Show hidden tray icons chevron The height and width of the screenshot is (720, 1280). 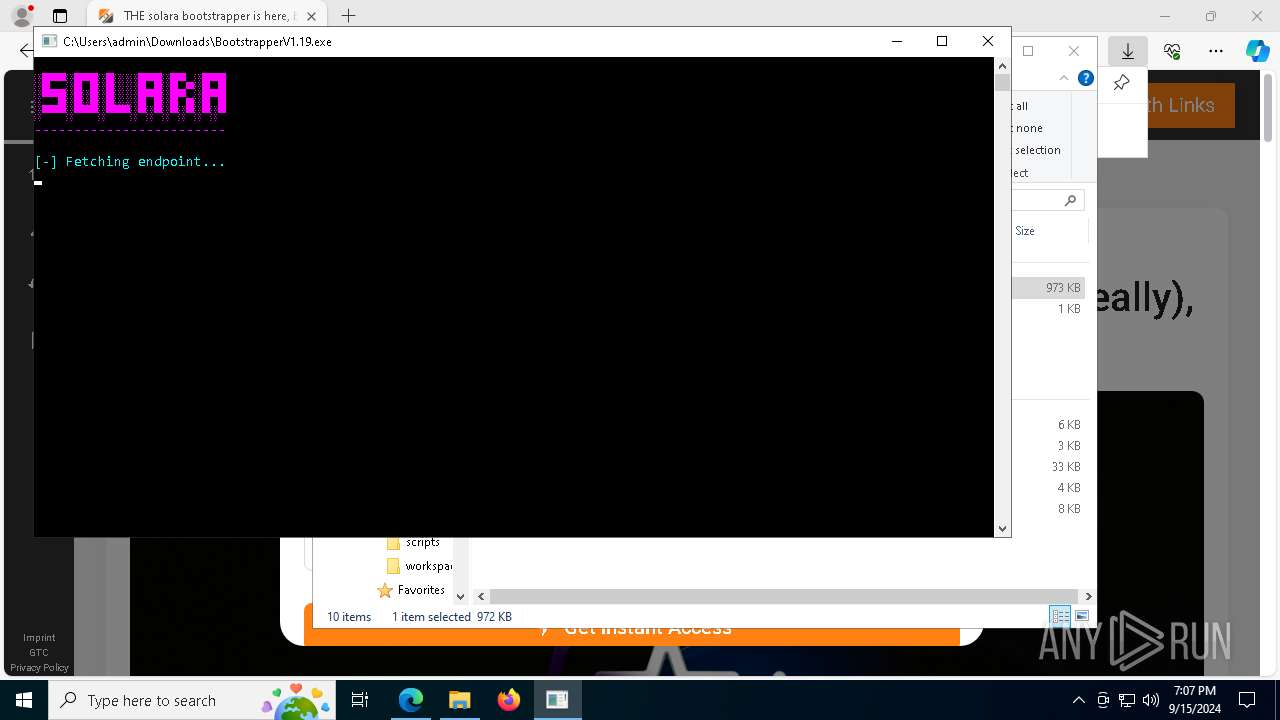click(x=1078, y=700)
